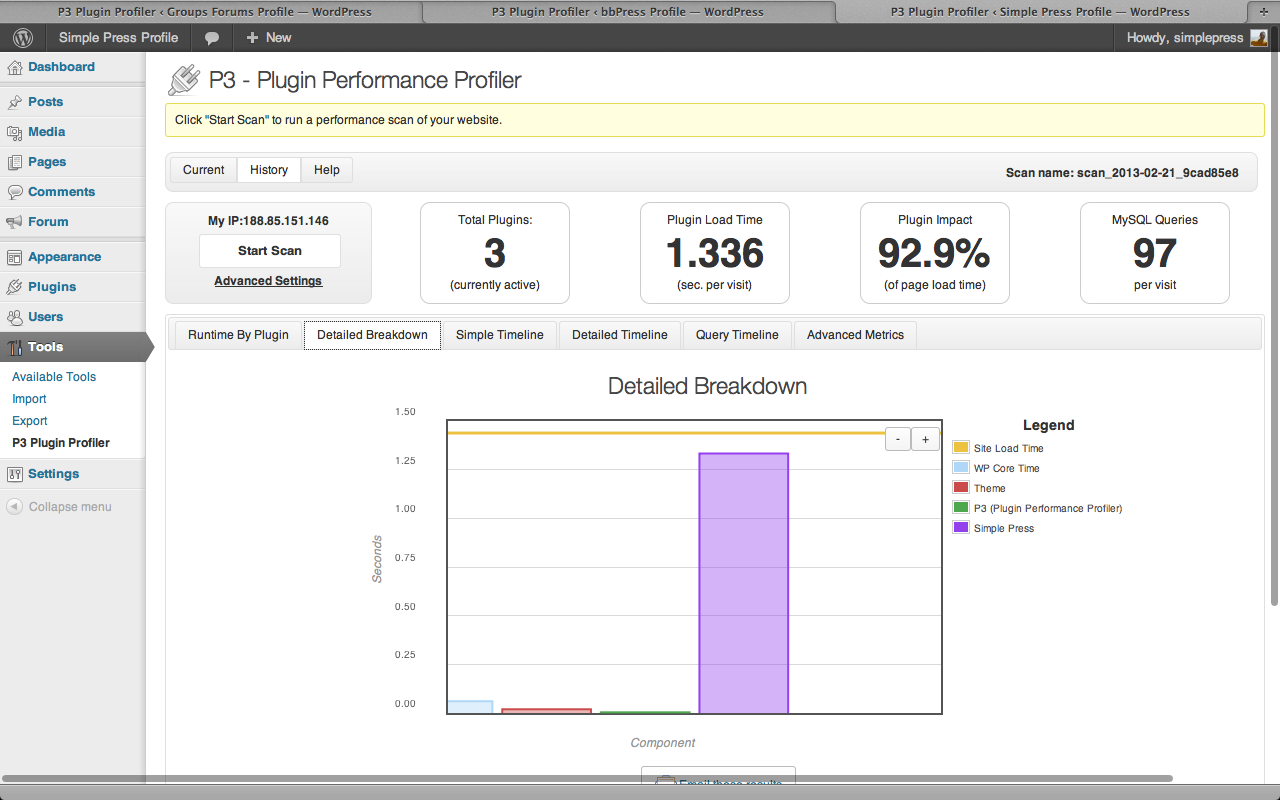Click the Plugins plug icon in the sidebar
This screenshot has width=1280, height=800.
click(15, 287)
